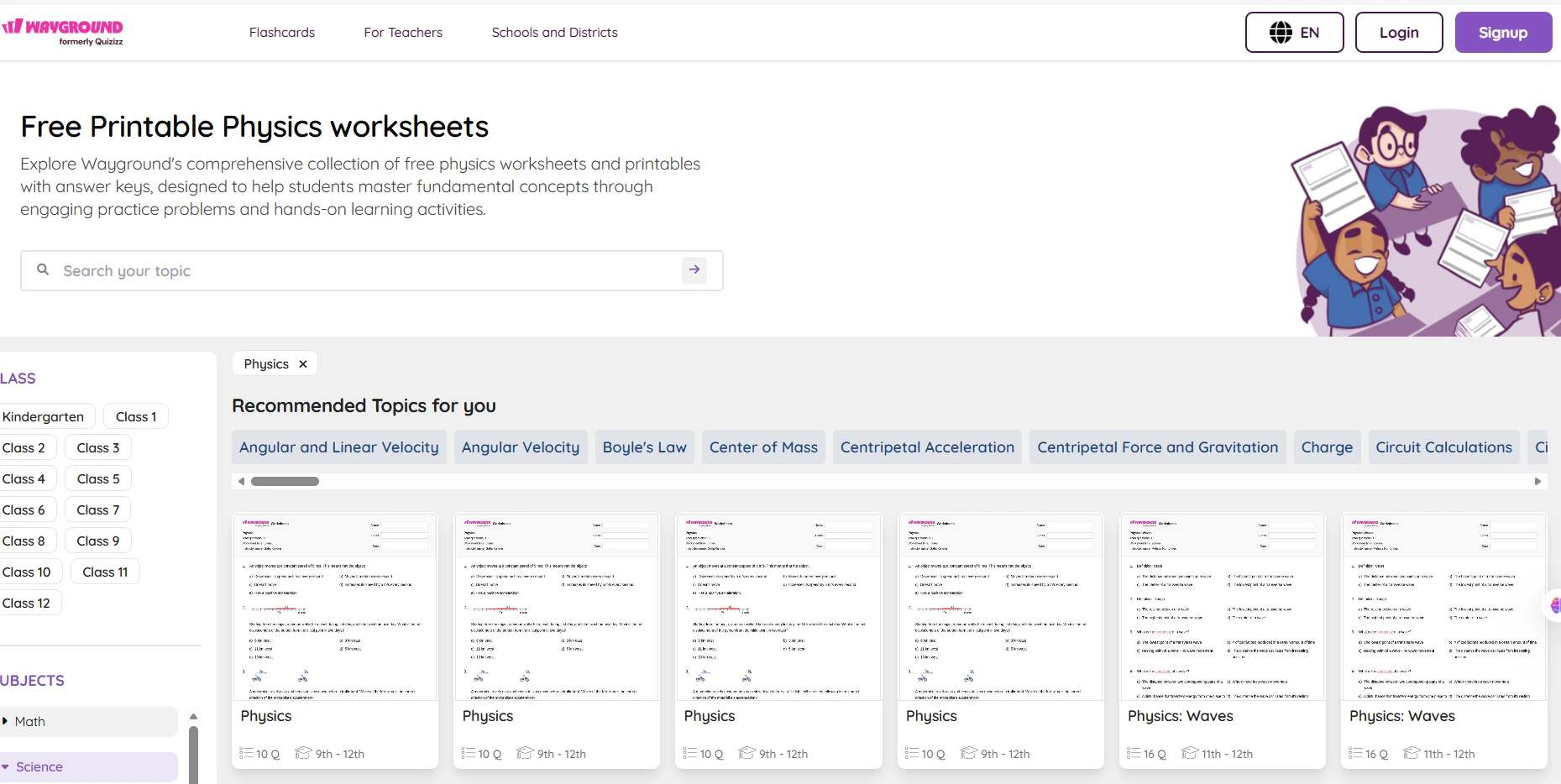Click the Wayground logo
The width and height of the screenshot is (1561, 784).
tap(64, 31)
